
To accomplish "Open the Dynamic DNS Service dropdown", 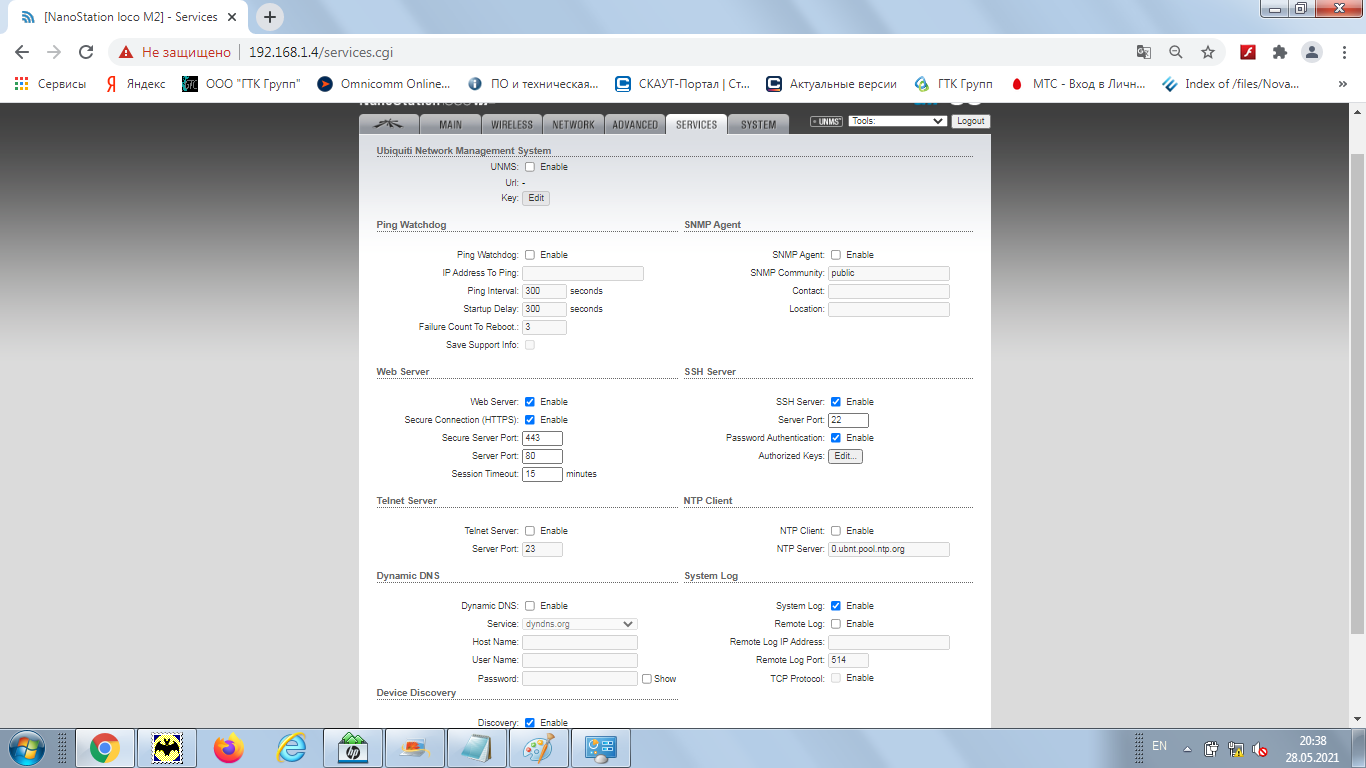I will [580, 624].
